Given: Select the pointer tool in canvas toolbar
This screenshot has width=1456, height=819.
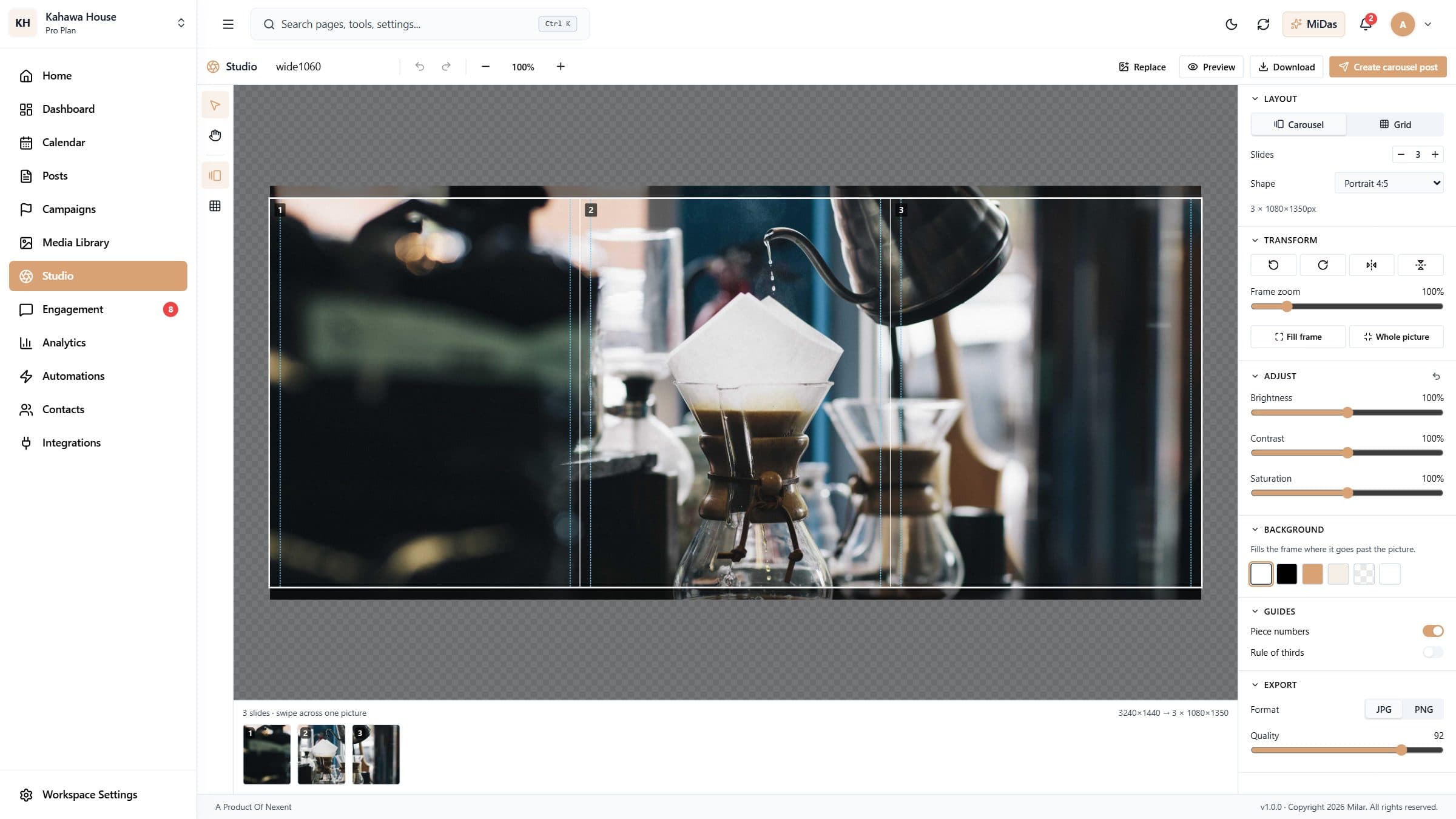Looking at the screenshot, I should point(215,106).
